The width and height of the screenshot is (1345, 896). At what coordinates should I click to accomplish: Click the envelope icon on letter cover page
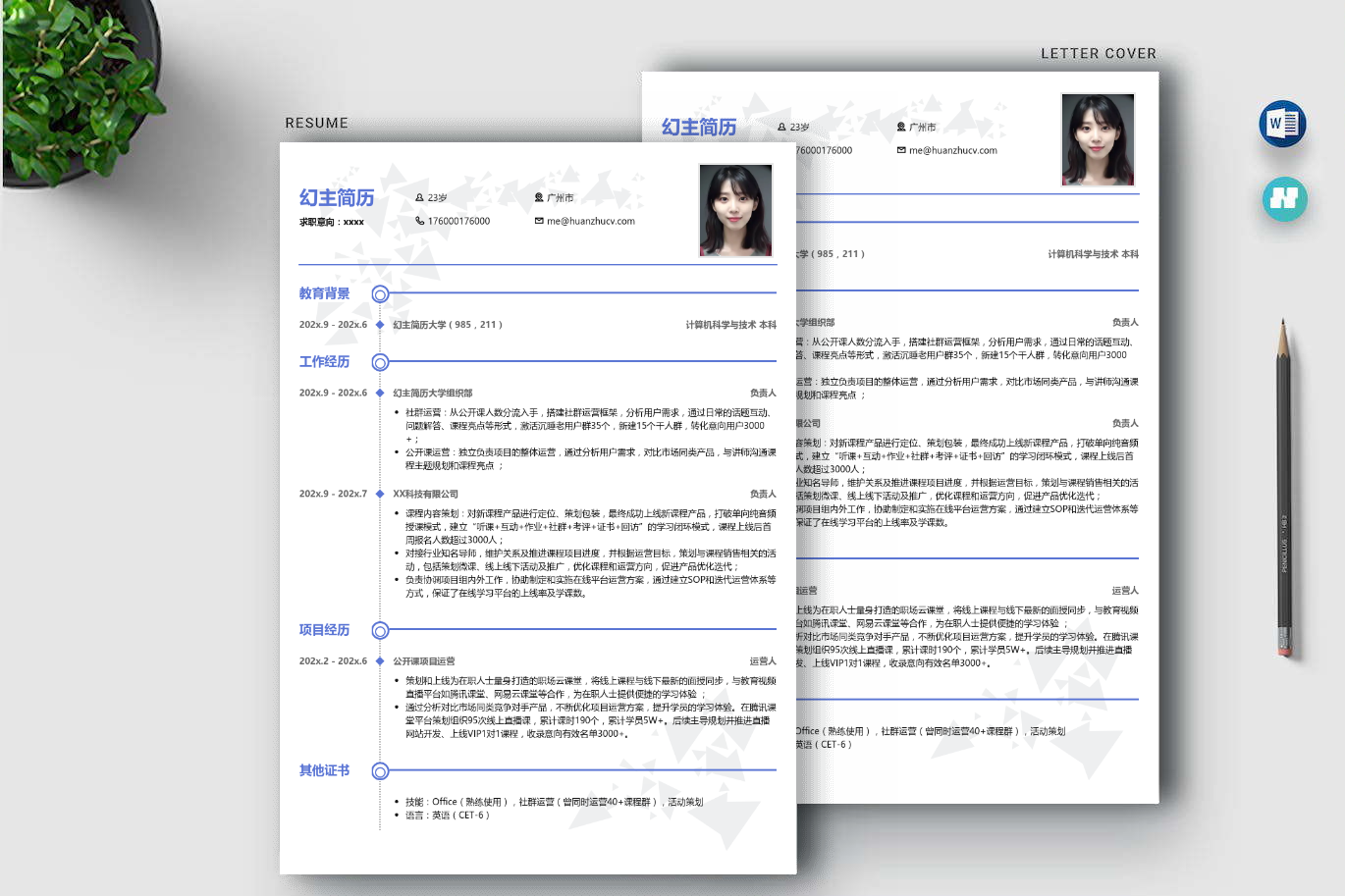point(901,150)
